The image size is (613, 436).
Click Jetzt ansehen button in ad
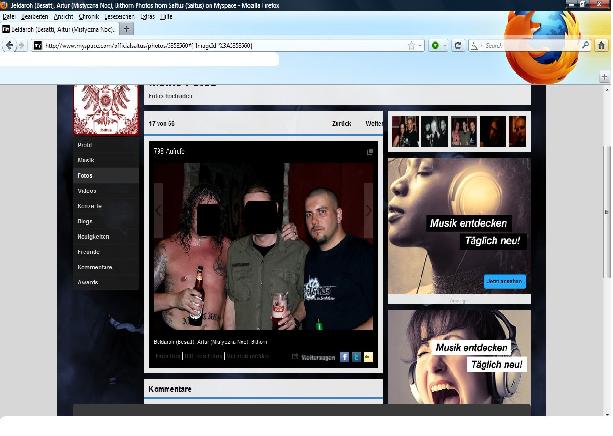505,281
